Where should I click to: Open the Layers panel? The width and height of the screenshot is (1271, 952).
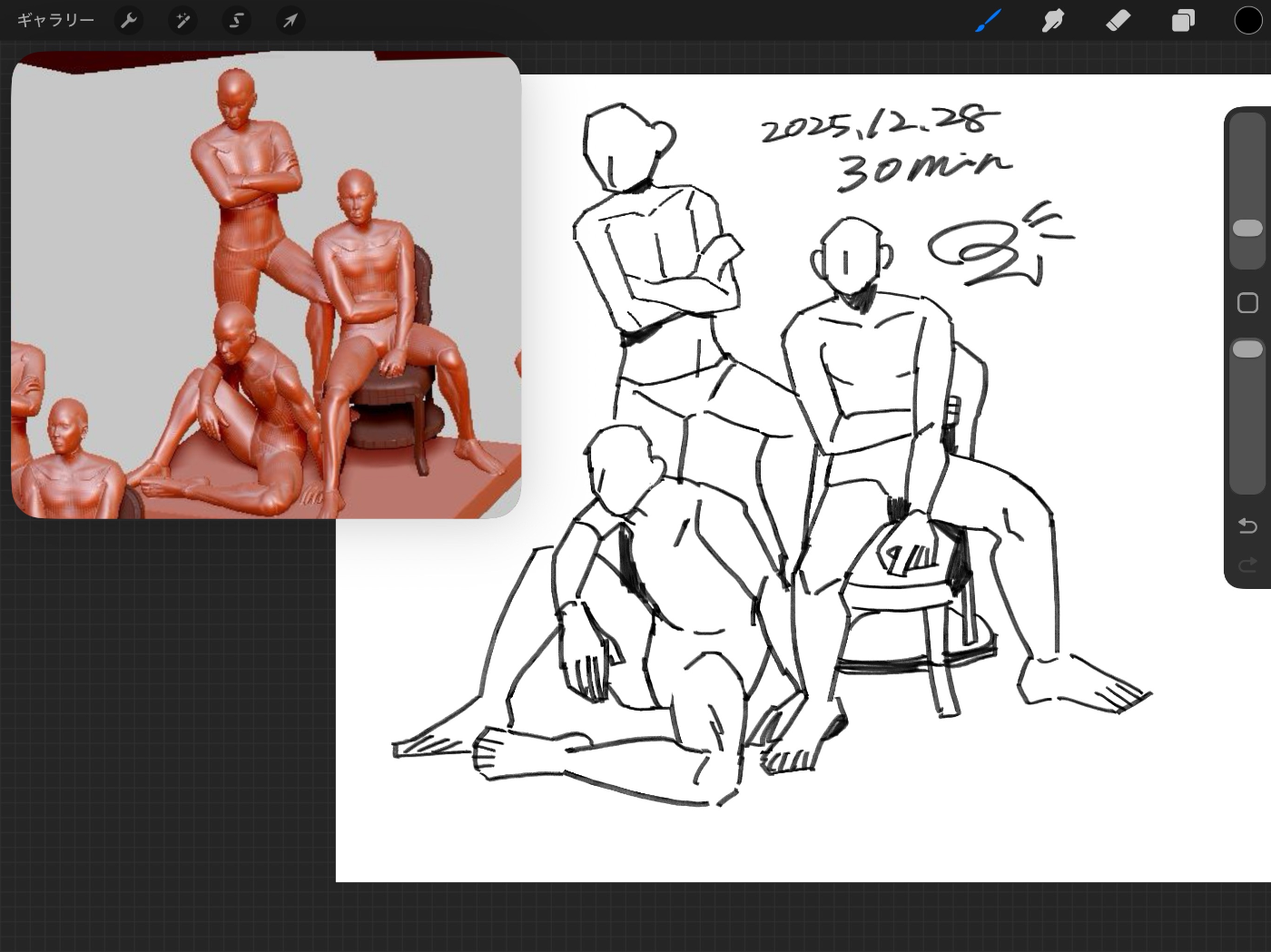(1183, 20)
